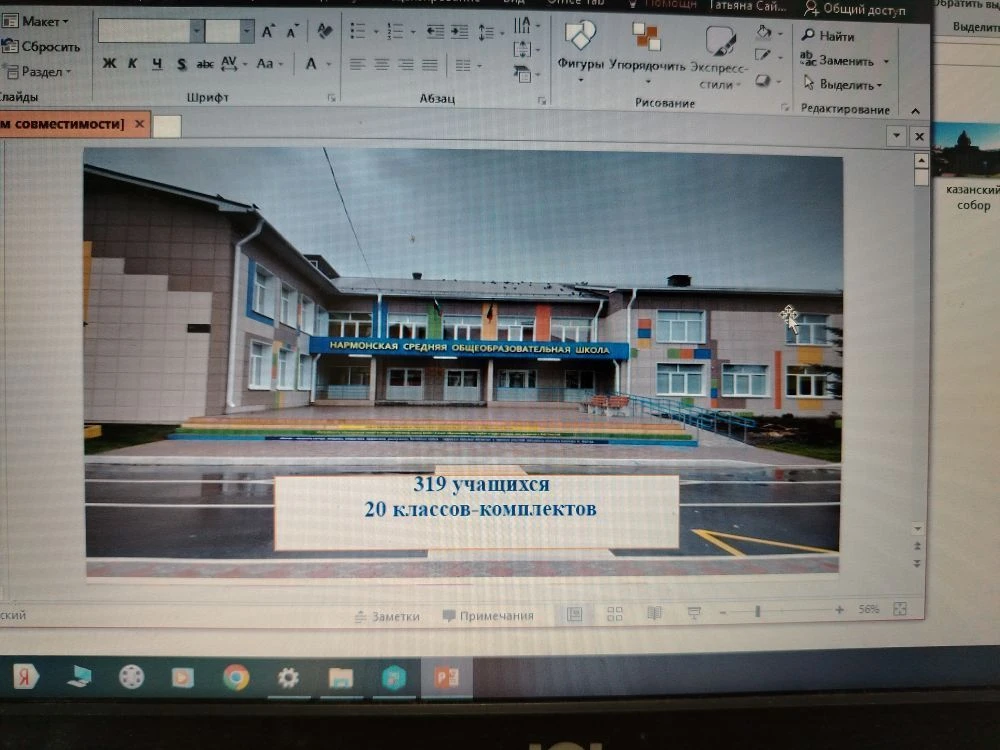Click the zoom slider handle
The width and height of the screenshot is (1000, 750).
point(758,611)
